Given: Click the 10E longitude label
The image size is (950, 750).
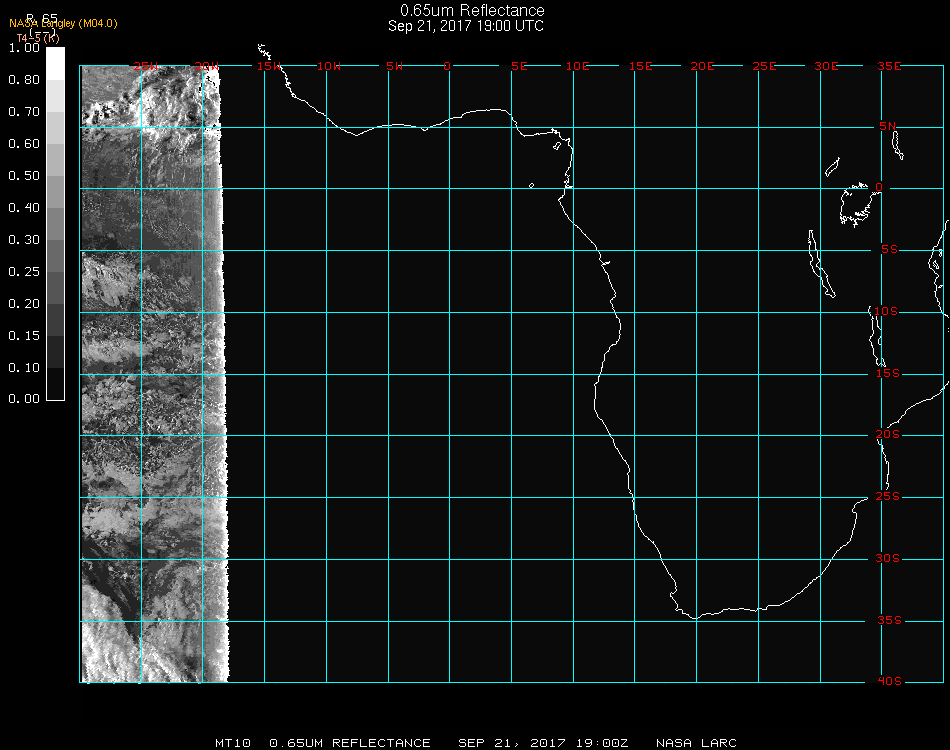Looking at the screenshot, I should 578,66.
